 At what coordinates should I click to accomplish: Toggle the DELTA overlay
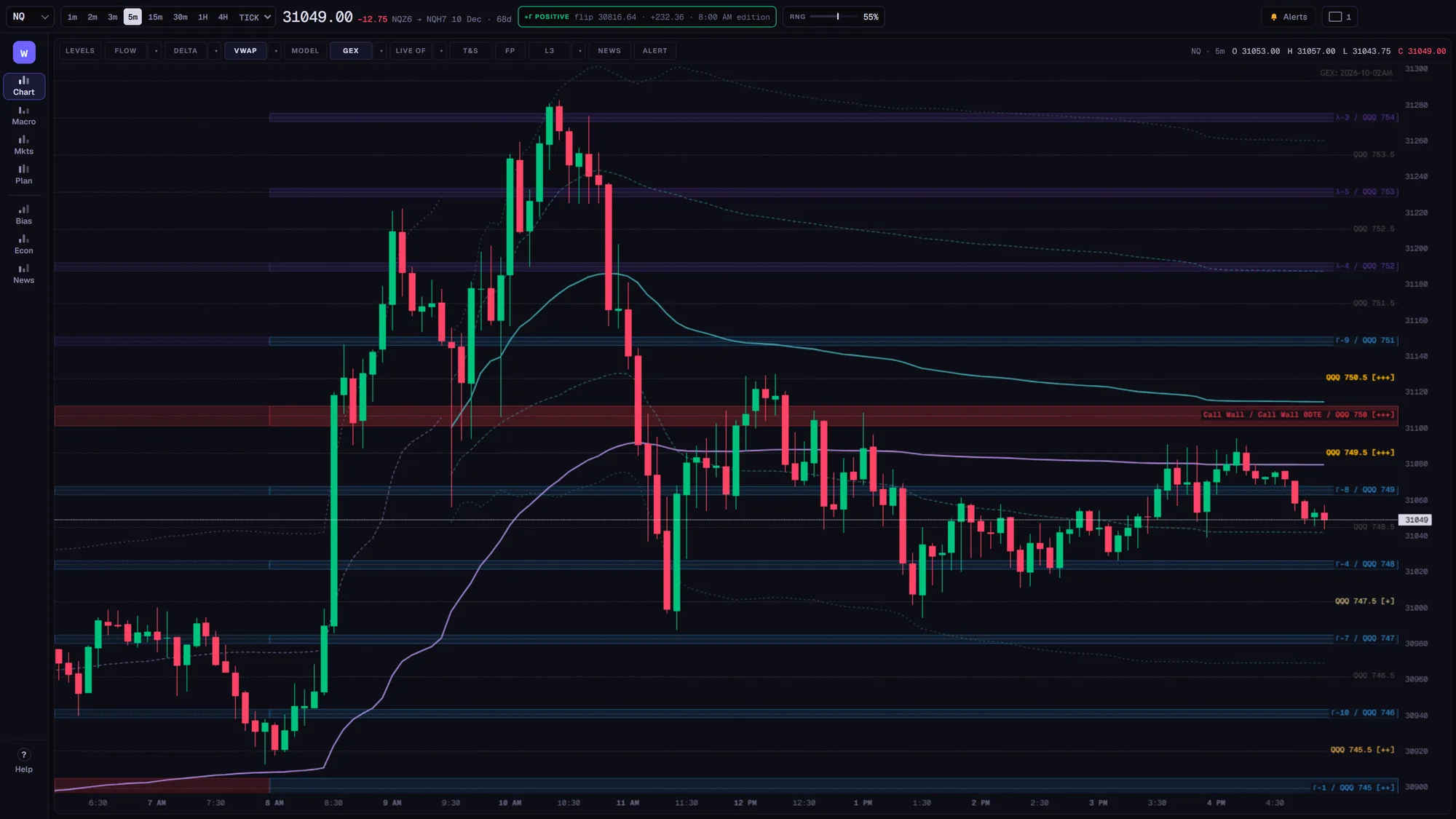click(186, 51)
